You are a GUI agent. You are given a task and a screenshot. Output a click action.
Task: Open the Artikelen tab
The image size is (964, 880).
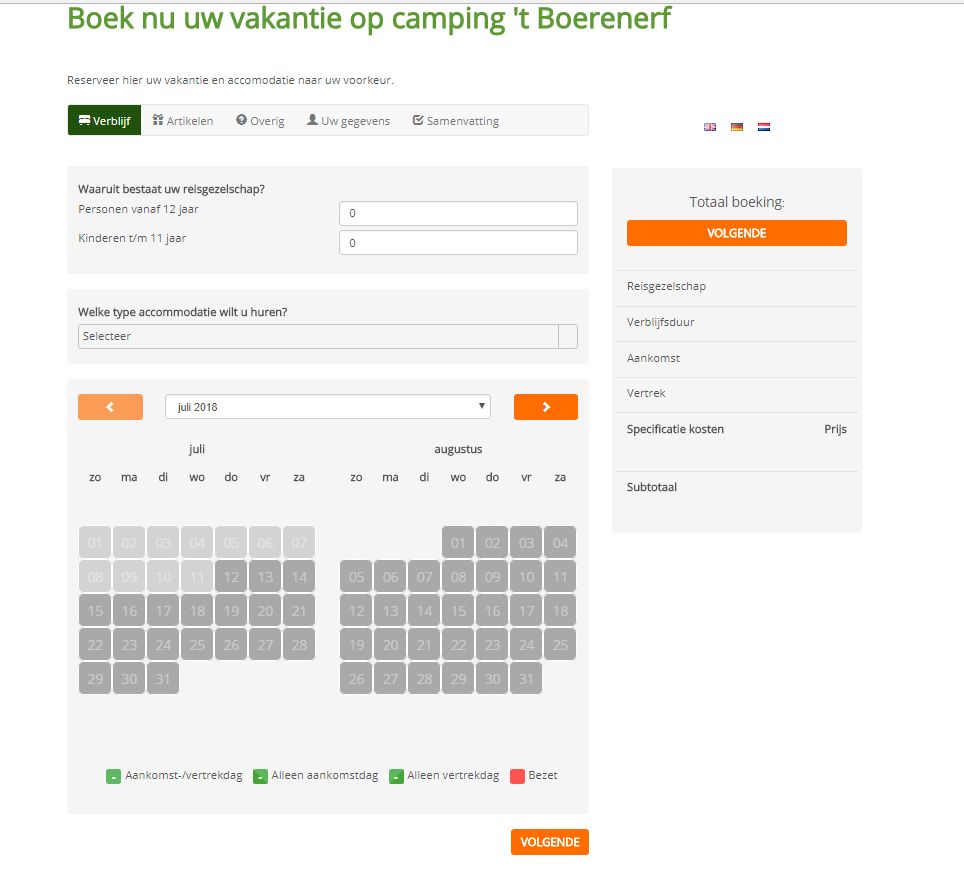coord(183,121)
